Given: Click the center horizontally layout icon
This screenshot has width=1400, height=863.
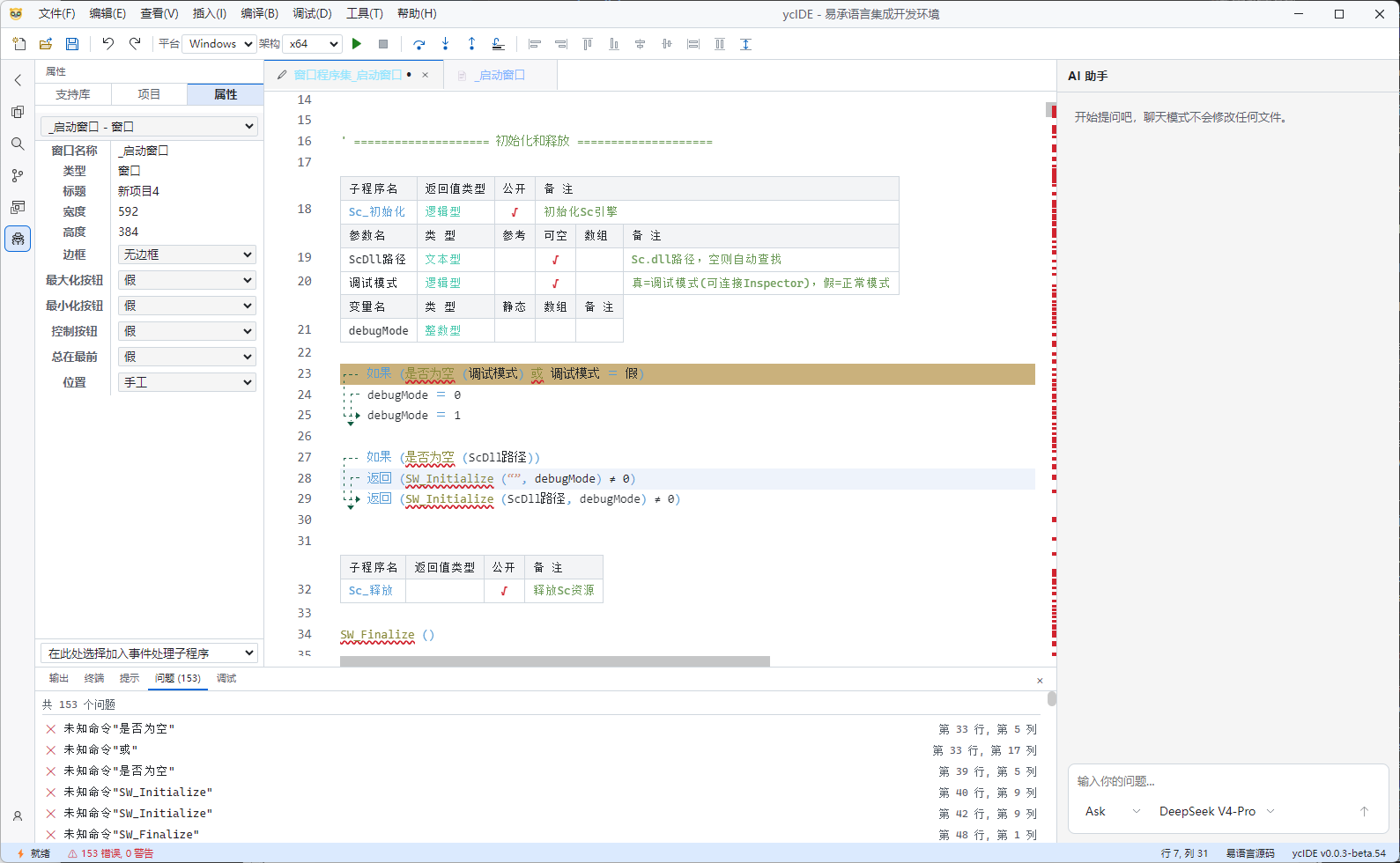Looking at the screenshot, I should pos(641,44).
